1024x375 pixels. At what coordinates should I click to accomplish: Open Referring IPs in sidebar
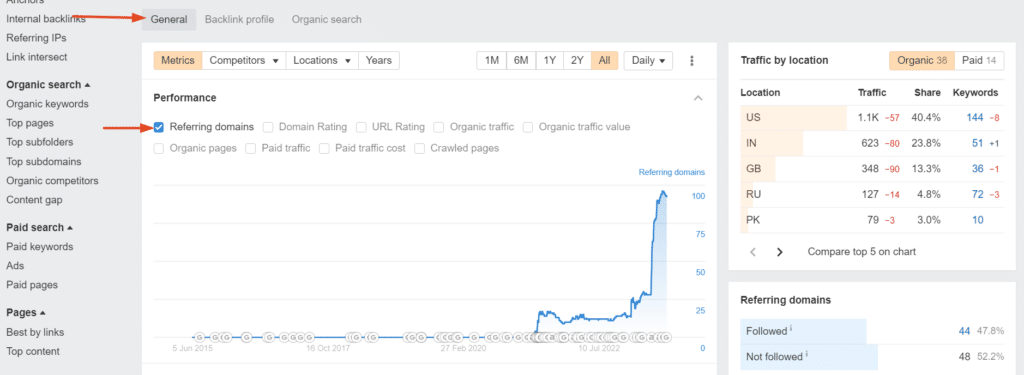[x=36, y=39]
